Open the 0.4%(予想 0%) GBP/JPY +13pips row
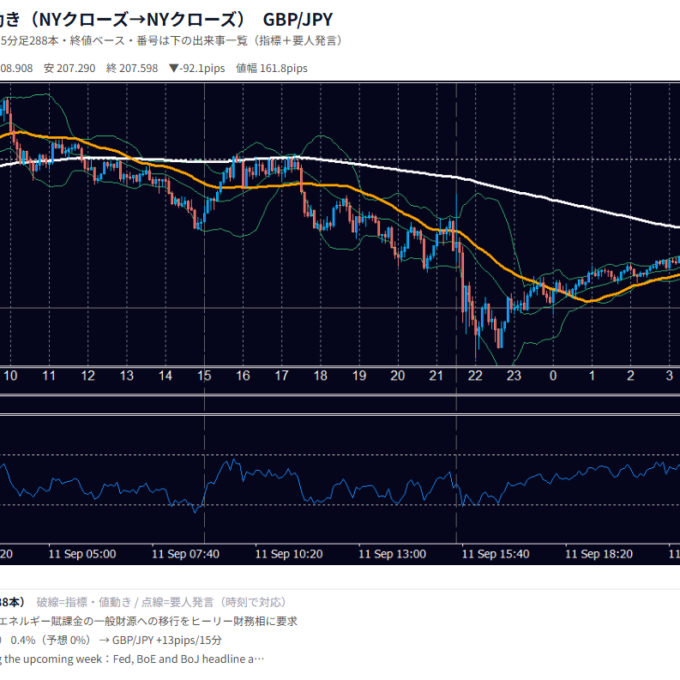Viewport: 680px width, 680px height. 111,641
